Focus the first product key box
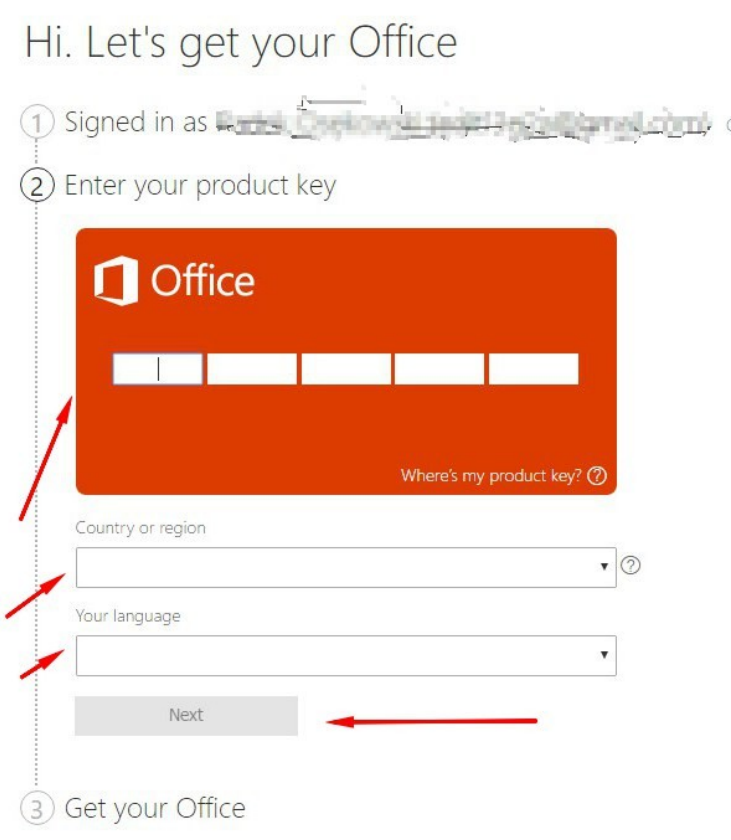731x840 pixels. coord(158,369)
